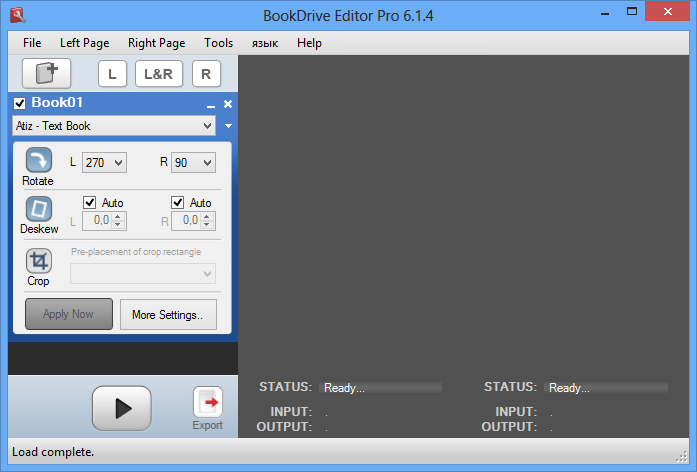Open the File menu
The width and height of the screenshot is (697, 472).
point(32,43)
